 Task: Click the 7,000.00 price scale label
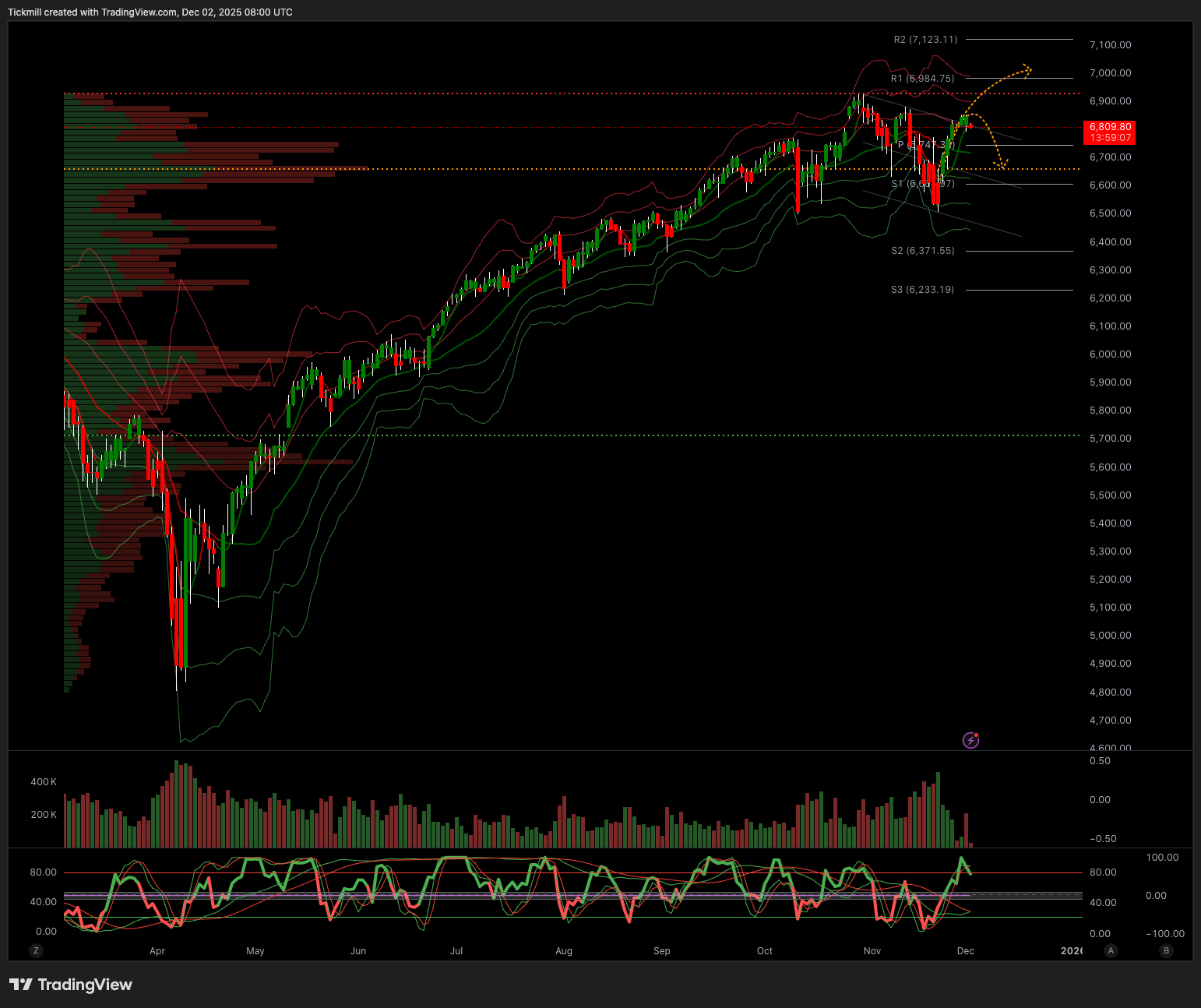(x=1110, y=73)
